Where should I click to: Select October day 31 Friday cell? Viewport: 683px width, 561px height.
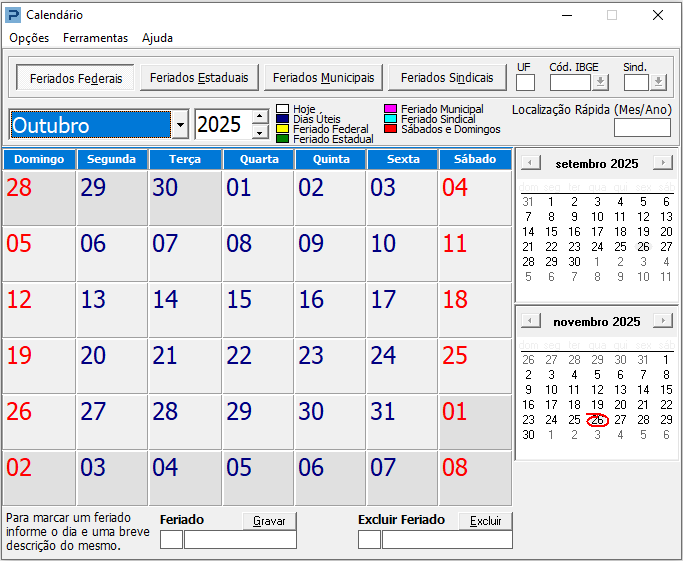[x=402, y=422]
